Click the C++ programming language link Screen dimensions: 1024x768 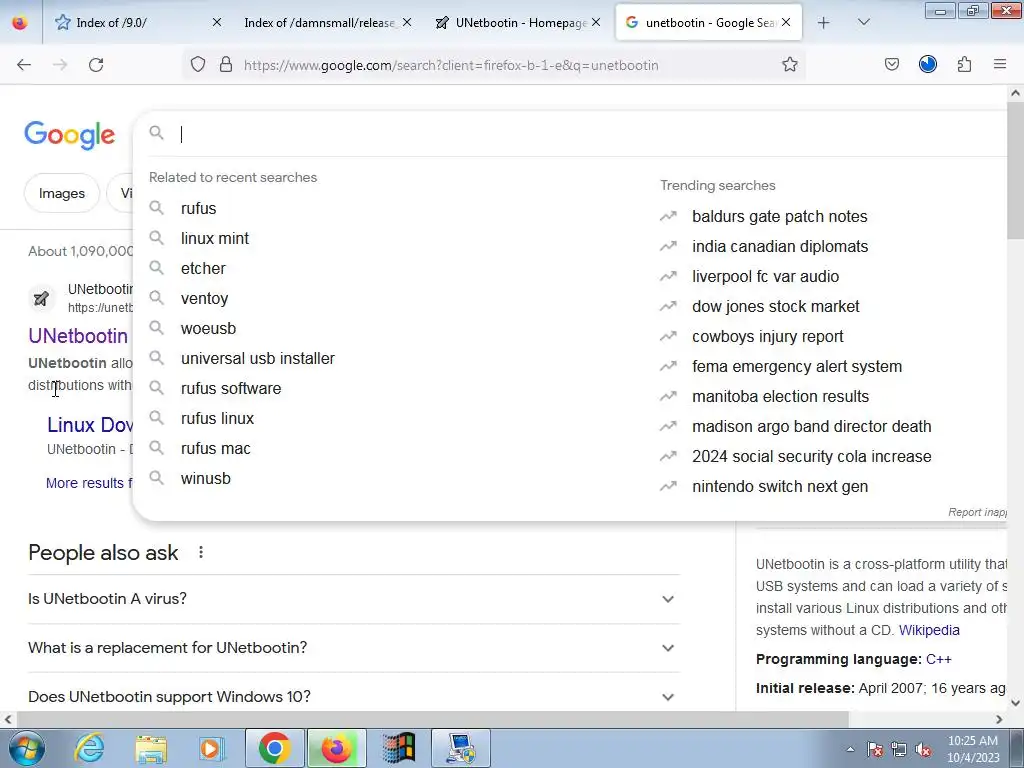coord(938,659)
